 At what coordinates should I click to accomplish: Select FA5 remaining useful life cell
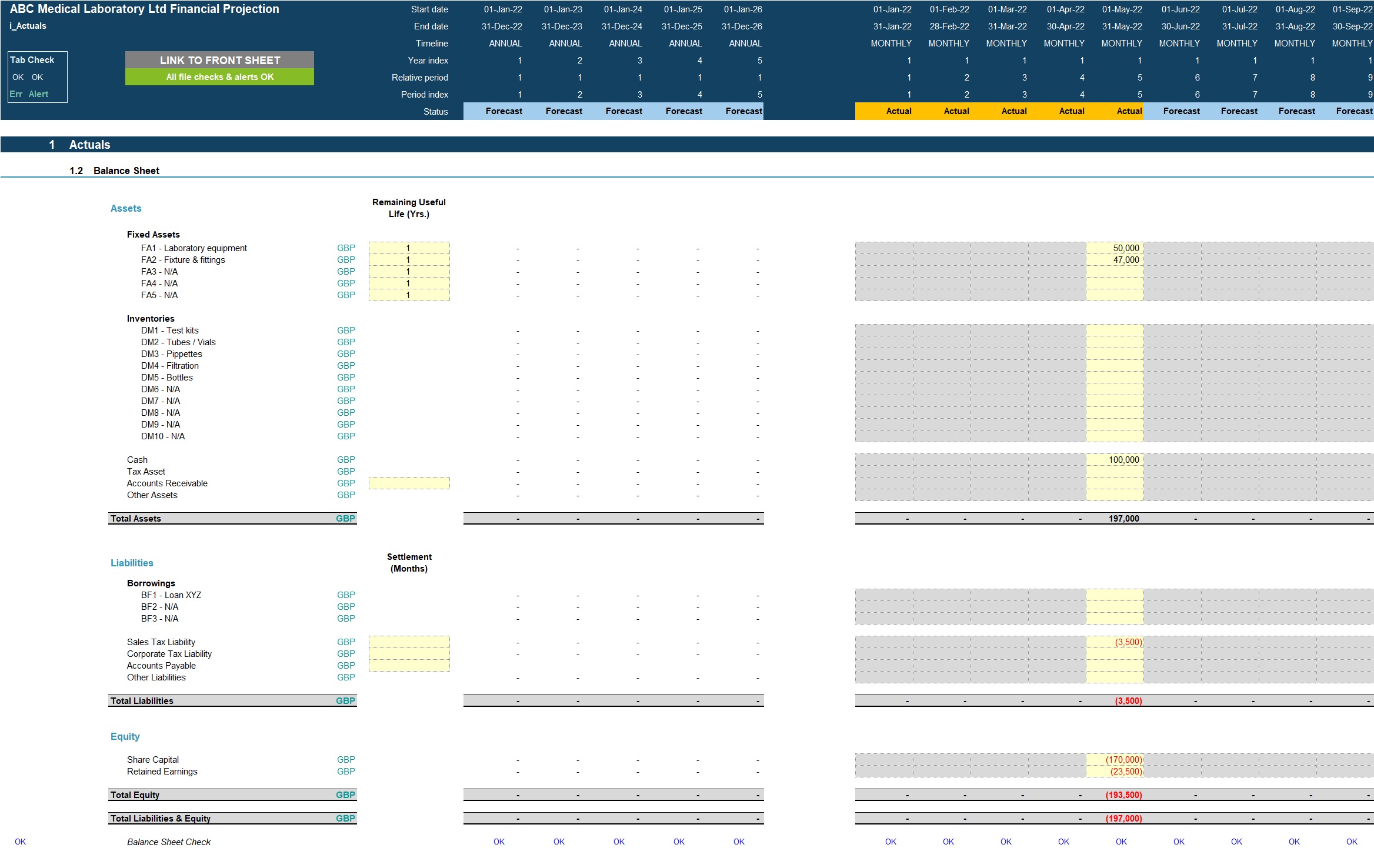(409, 295)
